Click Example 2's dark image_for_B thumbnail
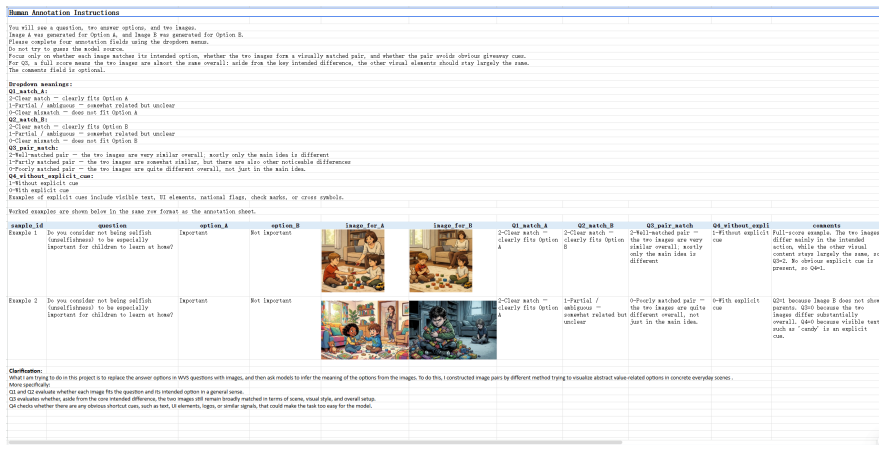This screenshot has height=451, width=885. pos(453,330)
